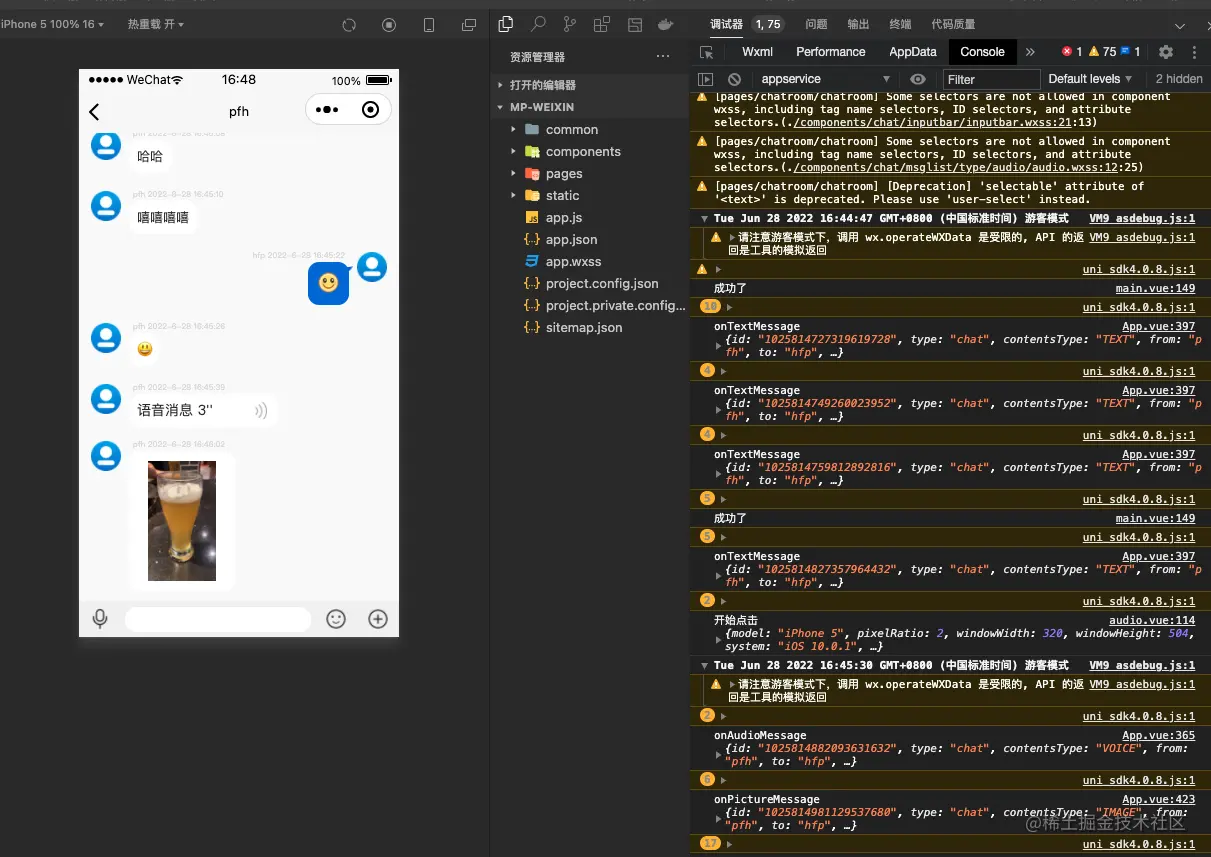Viewport: 1211px width, 857px height.
Task: Open the Default levels dropdown
Action: tap(1090, 79)
